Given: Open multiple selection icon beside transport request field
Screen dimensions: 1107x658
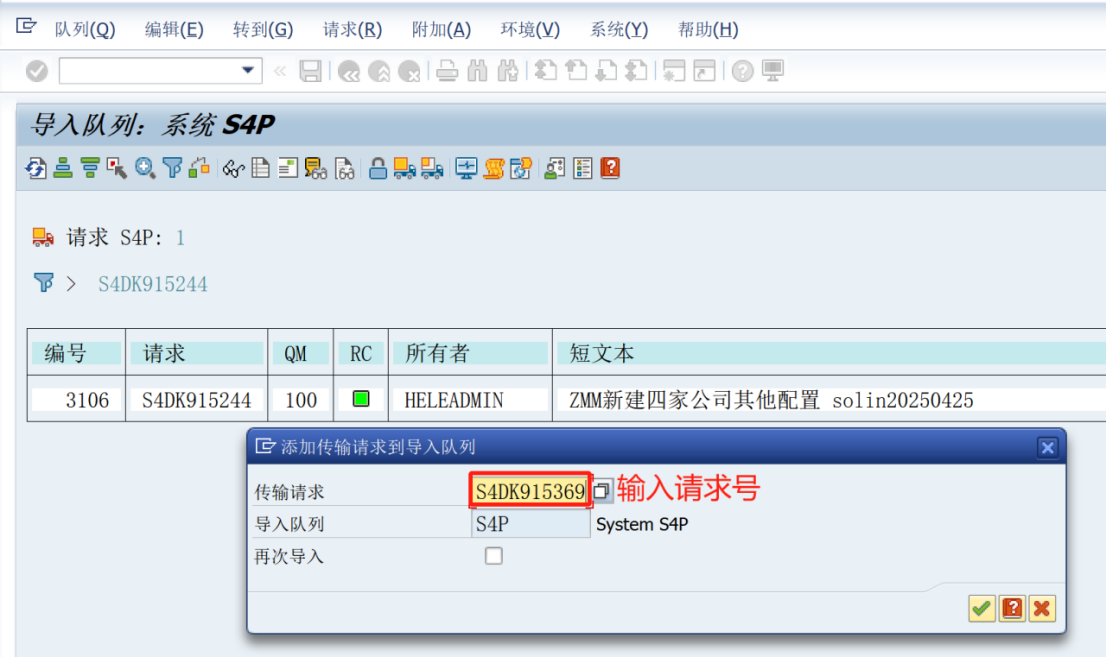Looking at the screenshot, I should point(602,490).
